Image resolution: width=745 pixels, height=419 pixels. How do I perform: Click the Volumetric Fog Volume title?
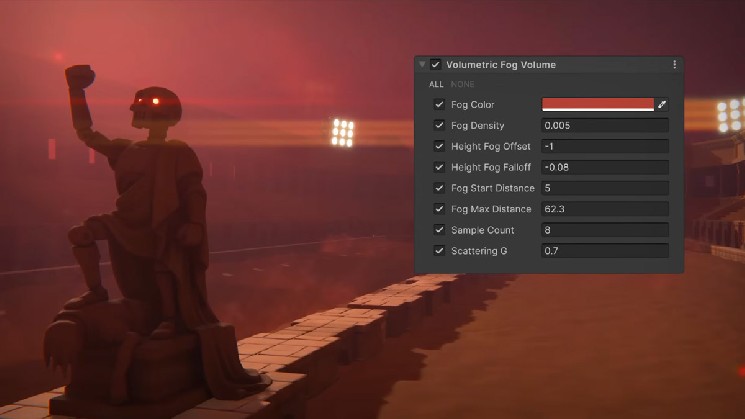tap(501, 65)
